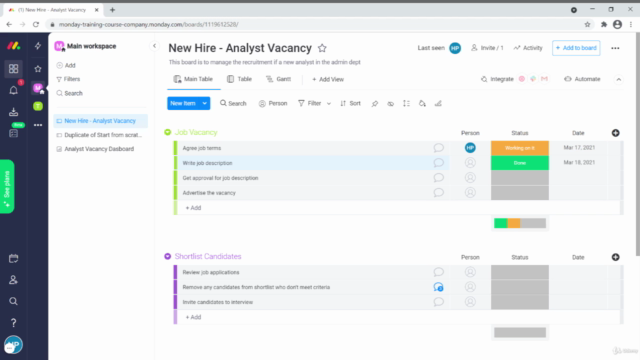Collapse the workspace sidebar panel
Screen dimensions: 640x360
click(x=154, y=46)
